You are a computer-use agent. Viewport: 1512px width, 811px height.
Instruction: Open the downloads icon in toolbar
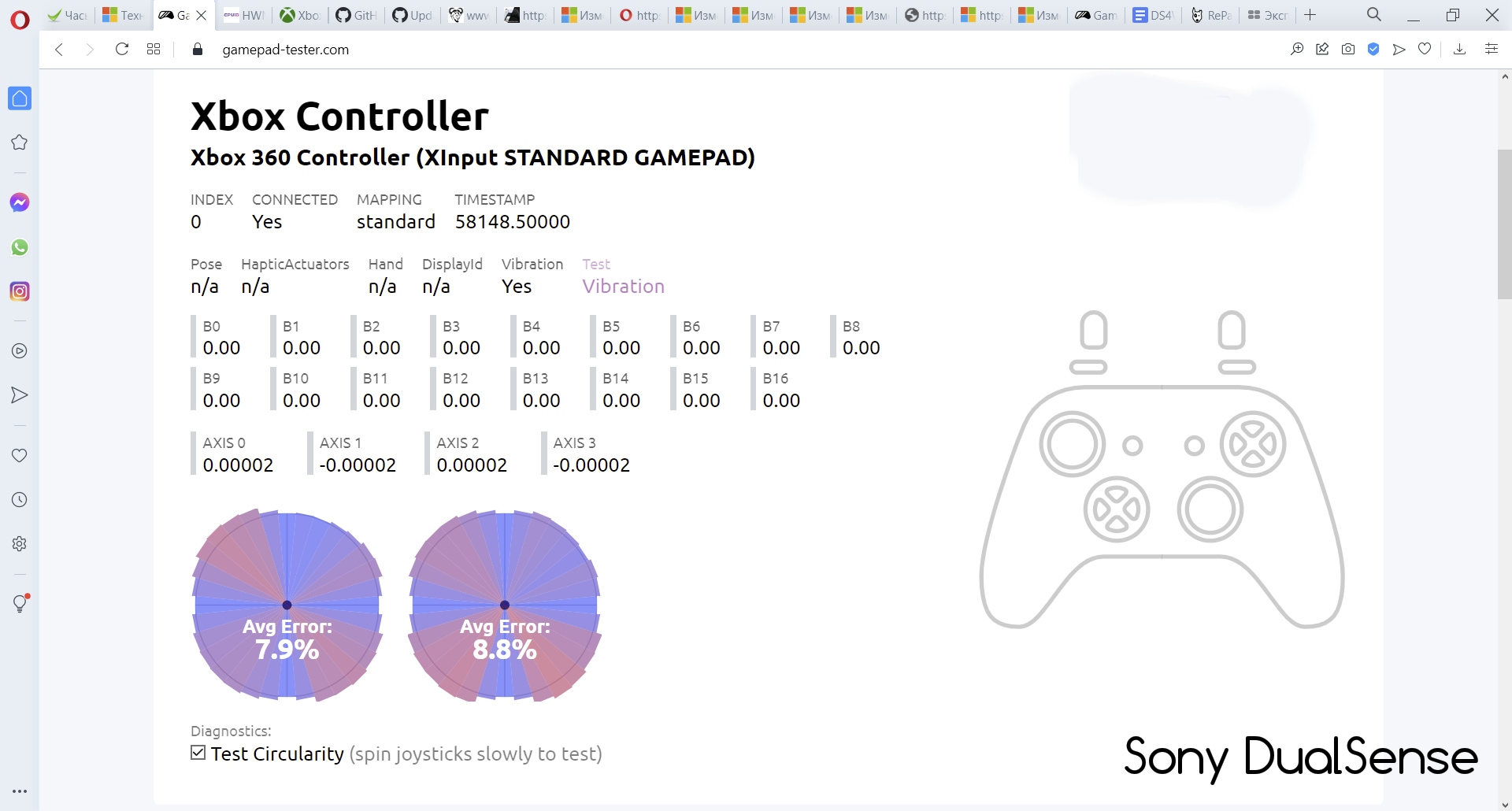pyautogui.click(x=1459, y=50)
